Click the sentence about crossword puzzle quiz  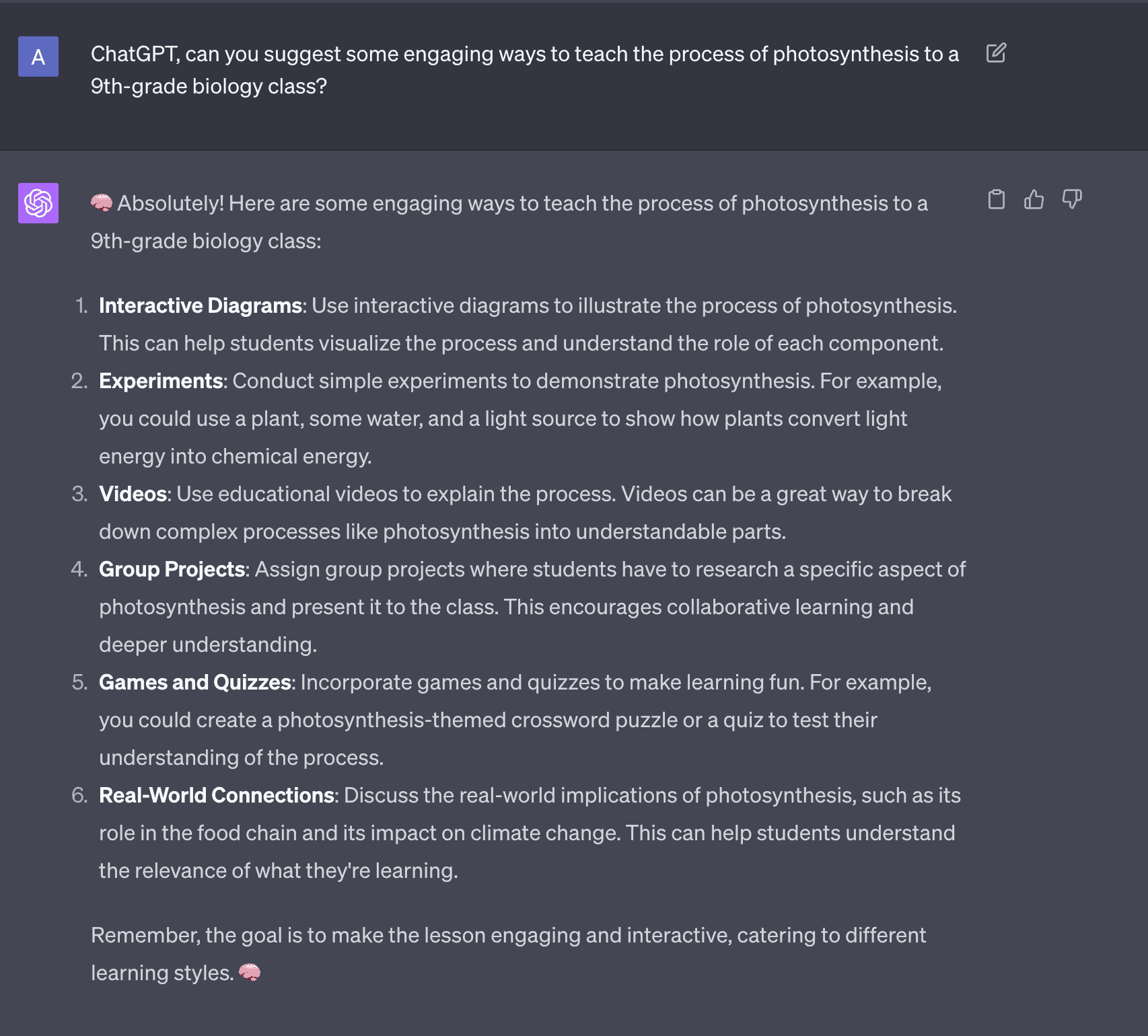coord(515,720)
